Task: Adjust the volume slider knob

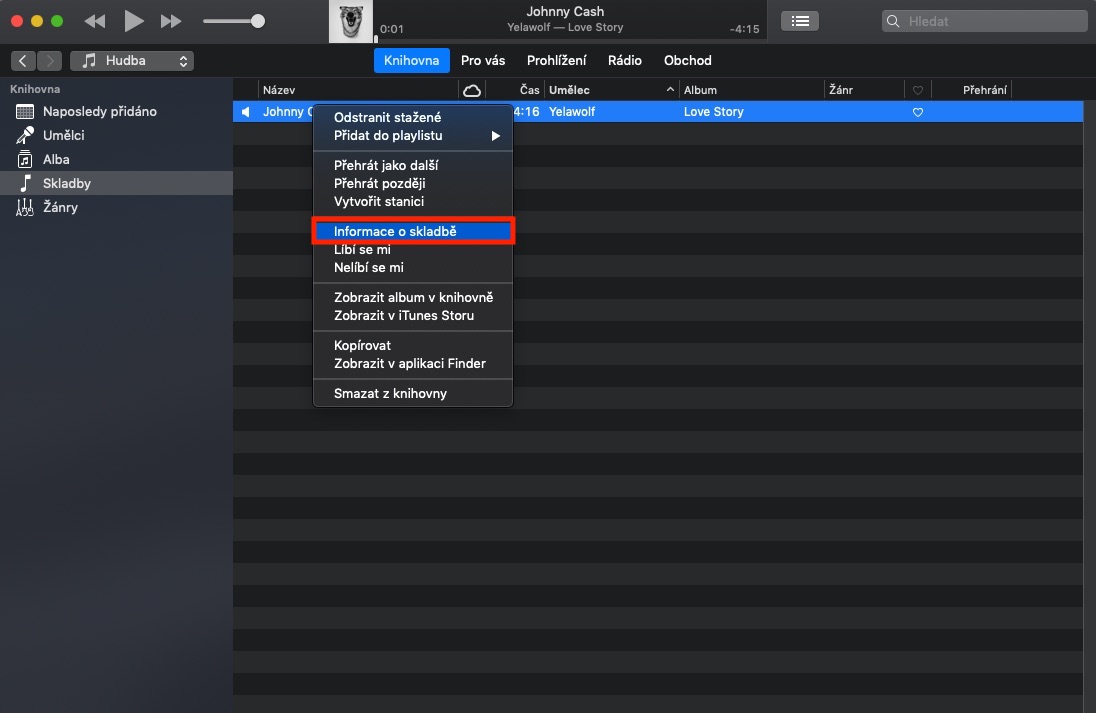Action: click(258, 21)
